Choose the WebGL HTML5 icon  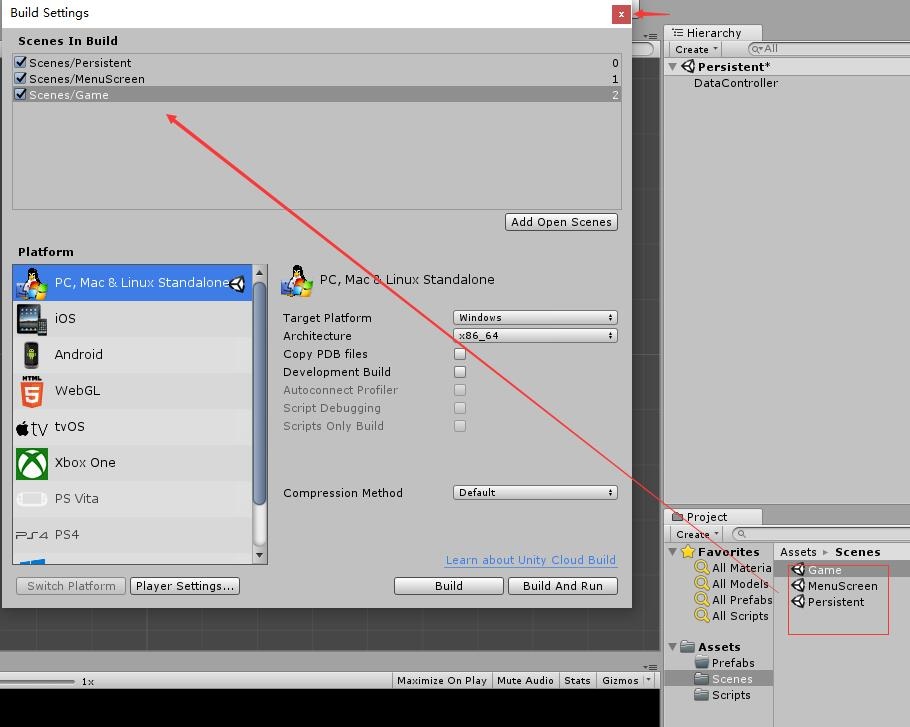[31, 390]
